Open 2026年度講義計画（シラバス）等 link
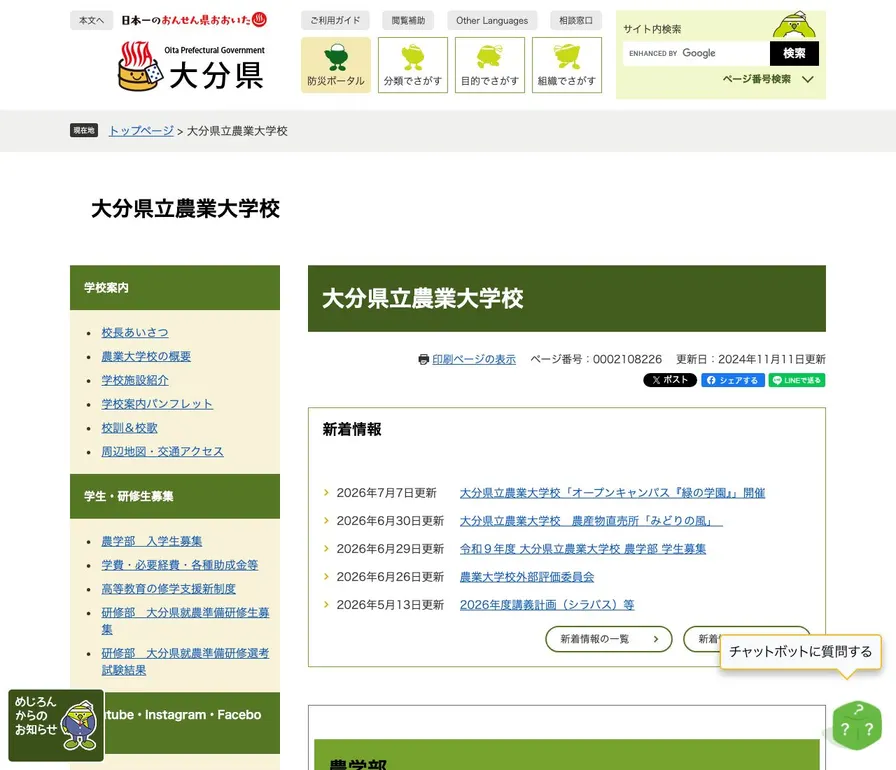Image resolution: width=896 pixels, height=770 pixels. (x=547, y=605)
